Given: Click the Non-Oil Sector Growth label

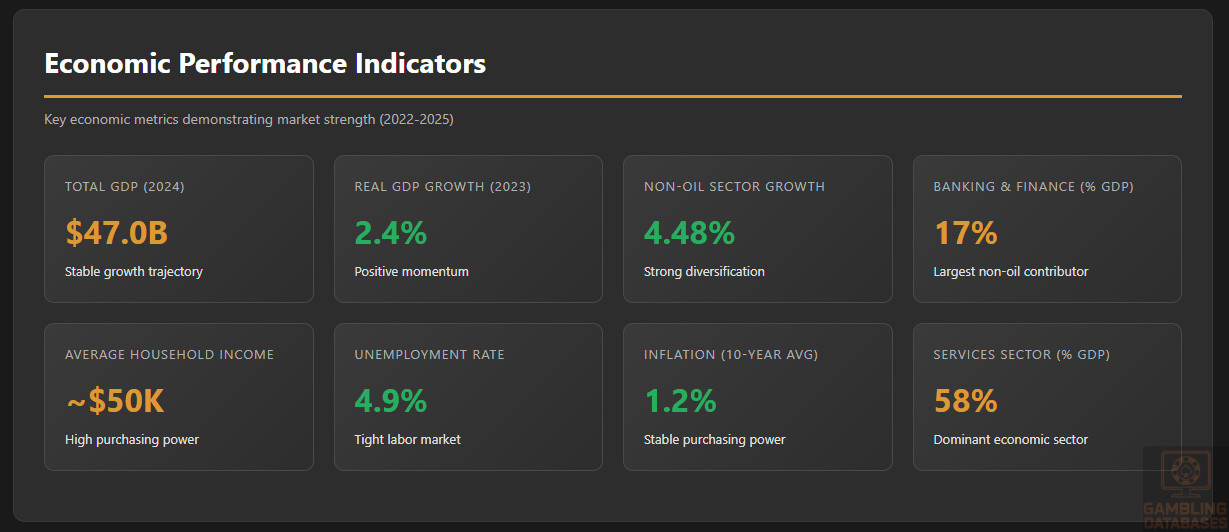Looking at the screenshot, I should pyautogui.click(x=734, y=187).
